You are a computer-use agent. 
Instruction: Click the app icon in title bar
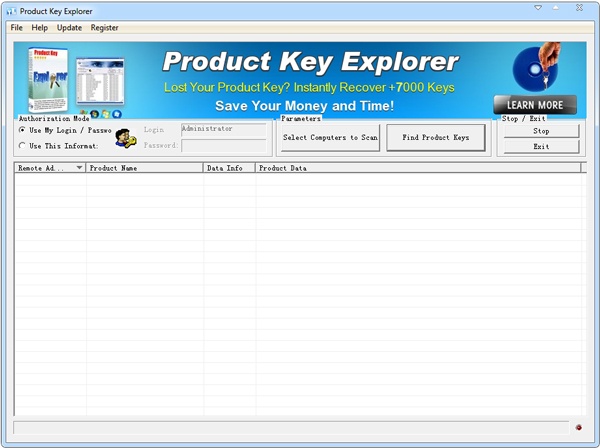11,11
